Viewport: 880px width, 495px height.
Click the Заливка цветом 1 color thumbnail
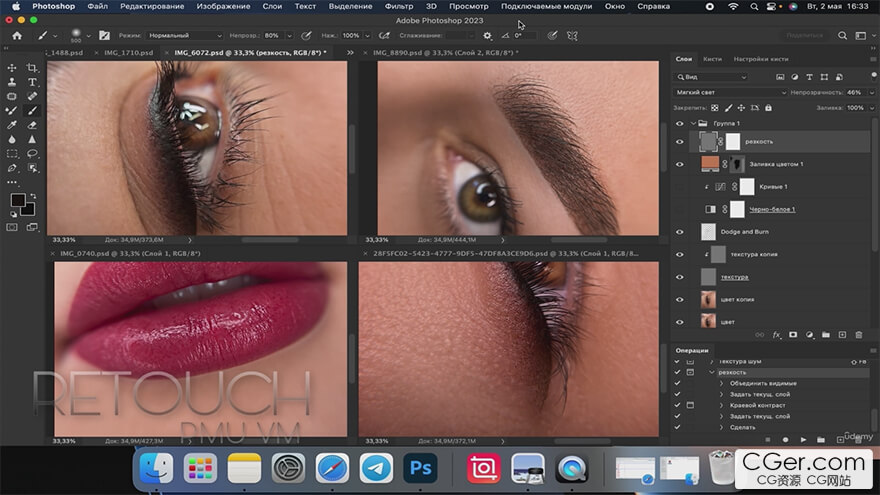[x=710, y=164]
